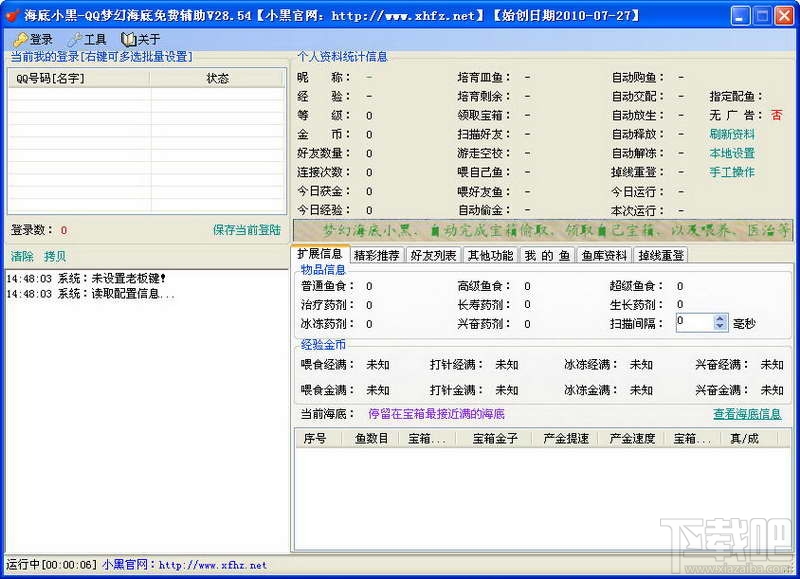
Task: Open the 登录 login menu
Action: (33, 39)
